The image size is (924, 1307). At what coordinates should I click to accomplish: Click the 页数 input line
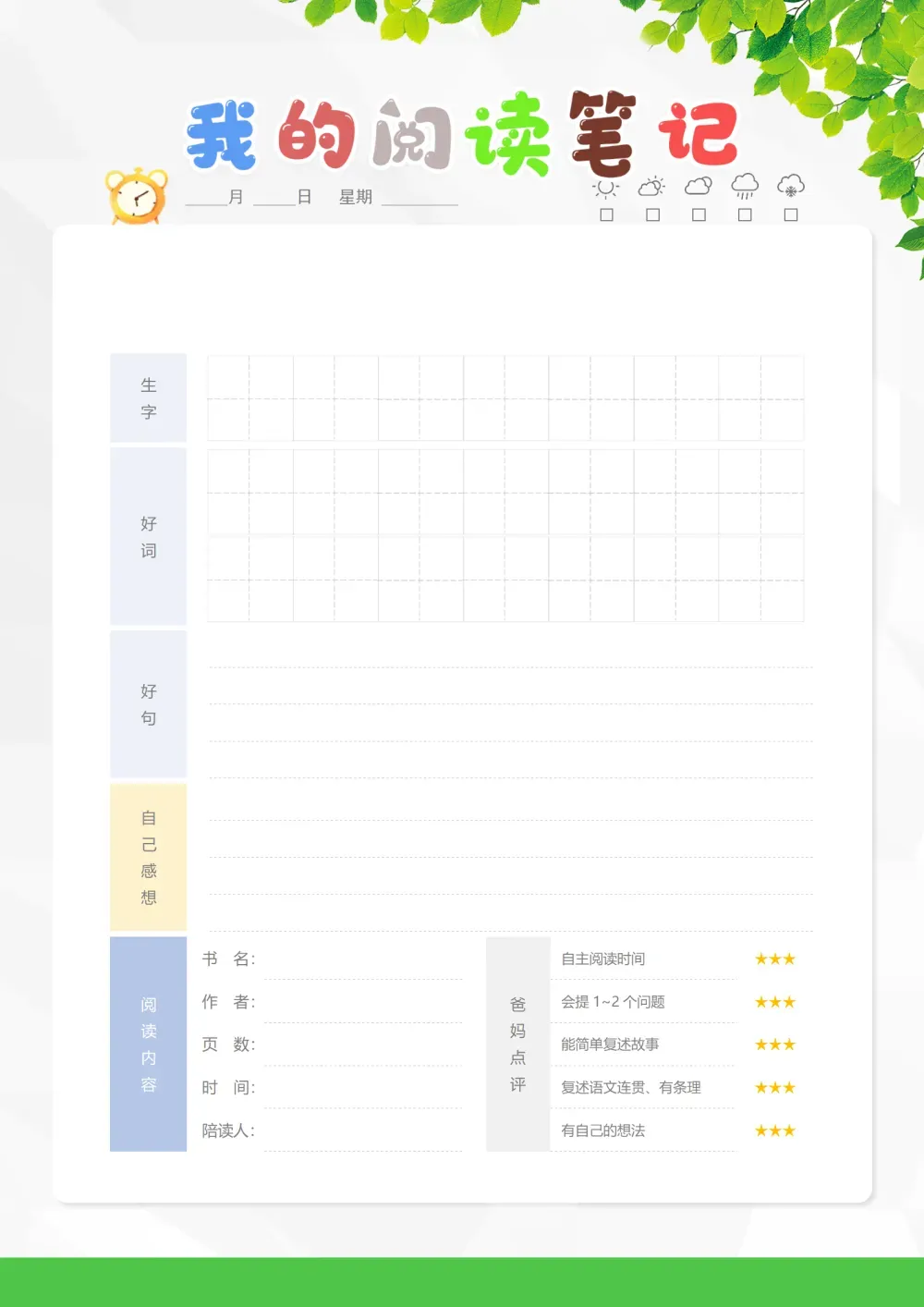coord(362,1049)
